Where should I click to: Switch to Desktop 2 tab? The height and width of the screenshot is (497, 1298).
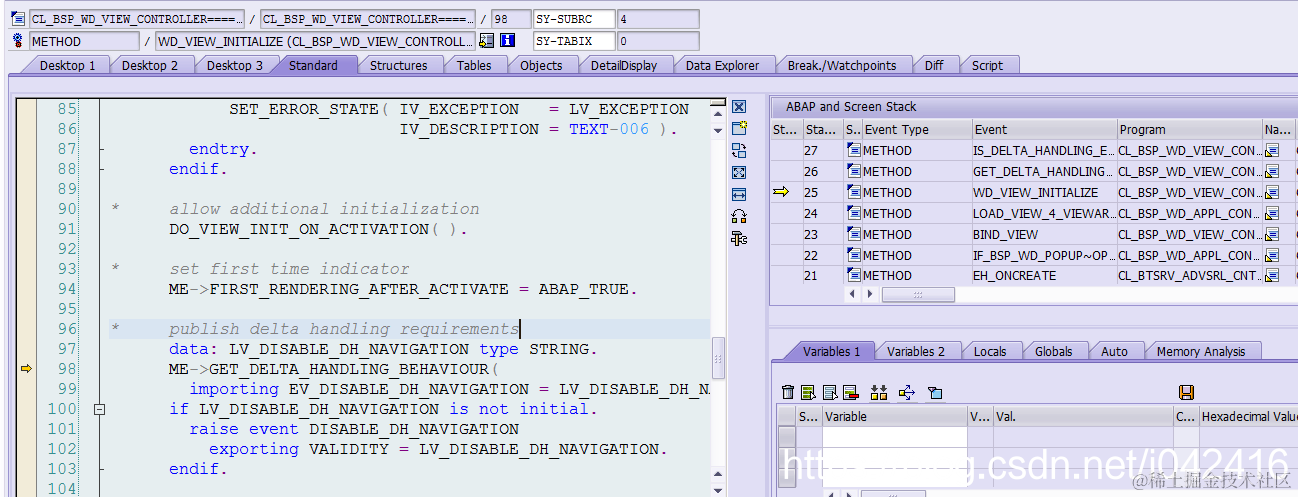pos(150,65)
